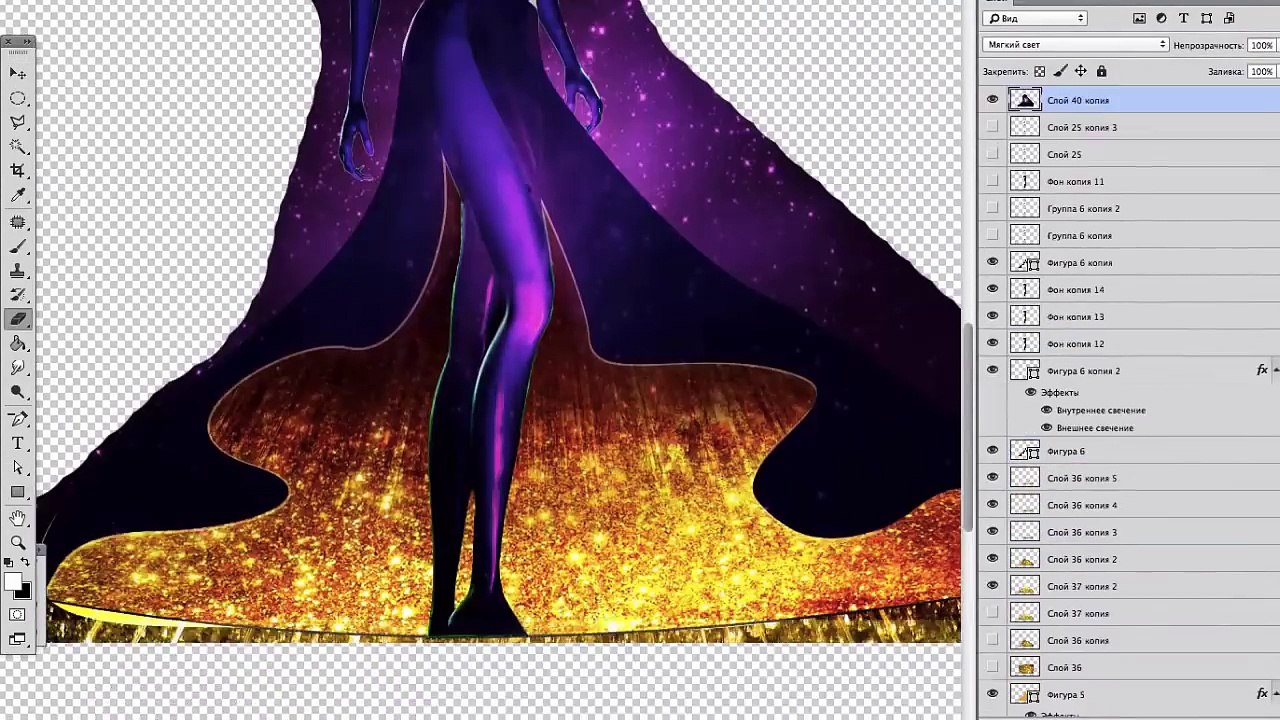This screenshot has height=720, width=1280.
Task: Select the Healing Brush tool
Action: tap(18, 222)
